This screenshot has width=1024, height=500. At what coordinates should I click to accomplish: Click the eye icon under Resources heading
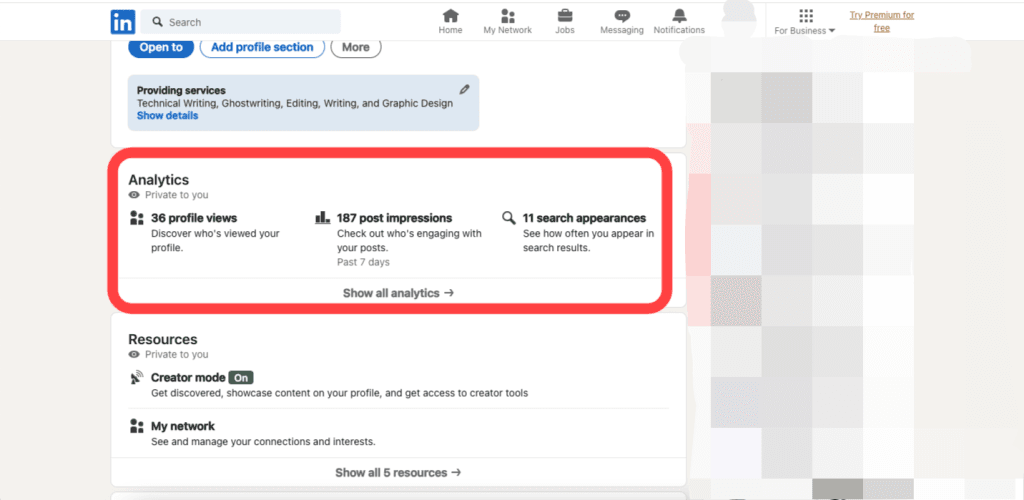135,354
